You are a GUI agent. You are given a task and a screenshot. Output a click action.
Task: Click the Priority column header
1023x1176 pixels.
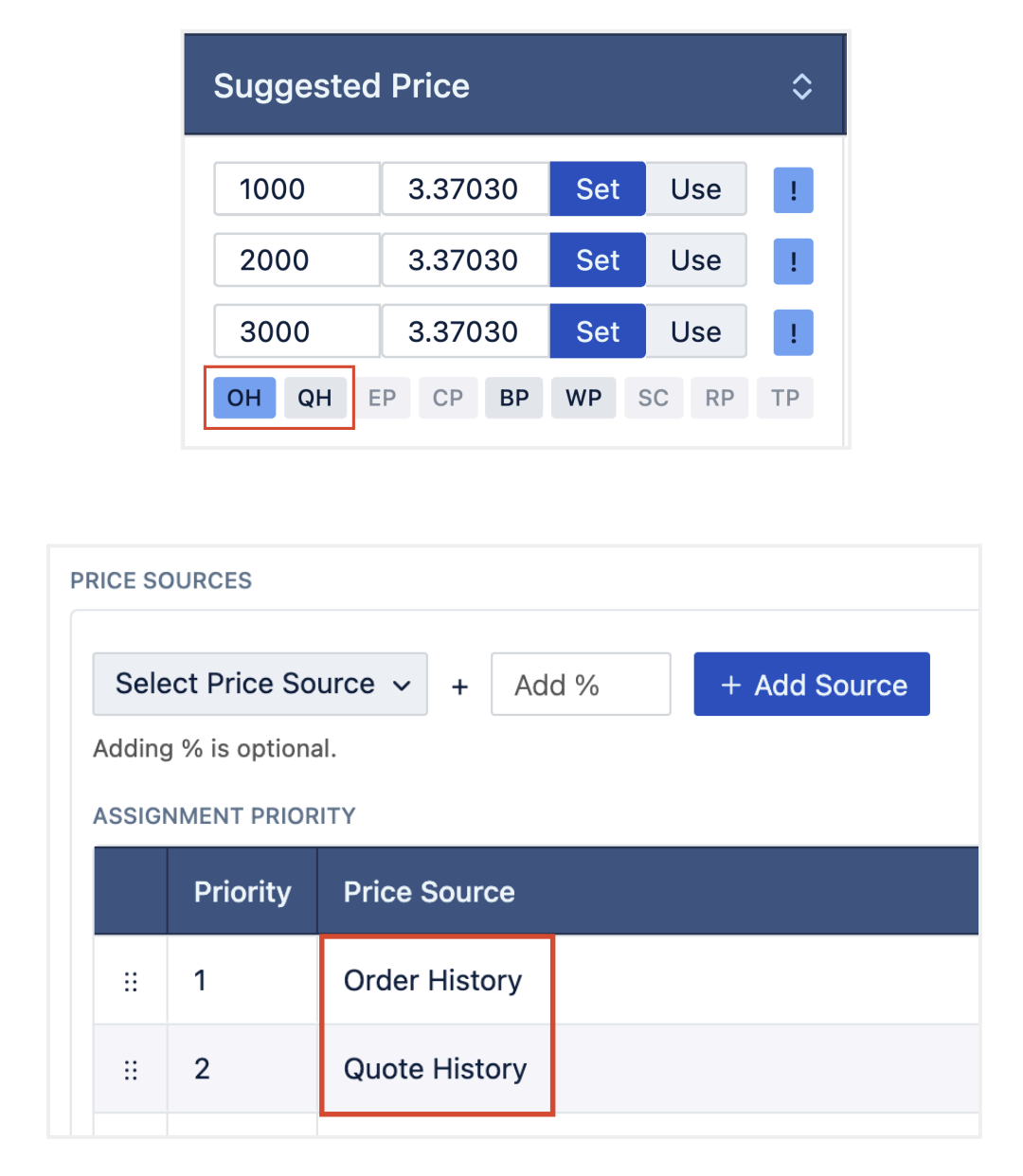click(x=242, y=891)
